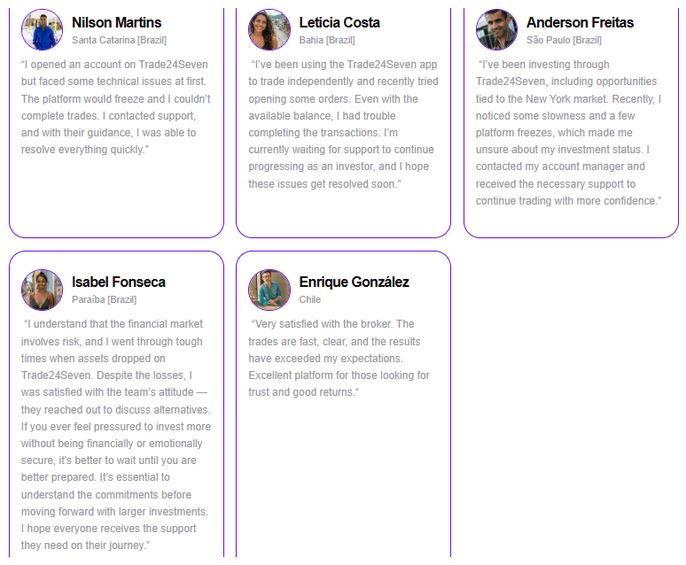Click Isabel Fonseca's avatar image
The width and height of the screenshot is (686, 565).
coord(42,290)
